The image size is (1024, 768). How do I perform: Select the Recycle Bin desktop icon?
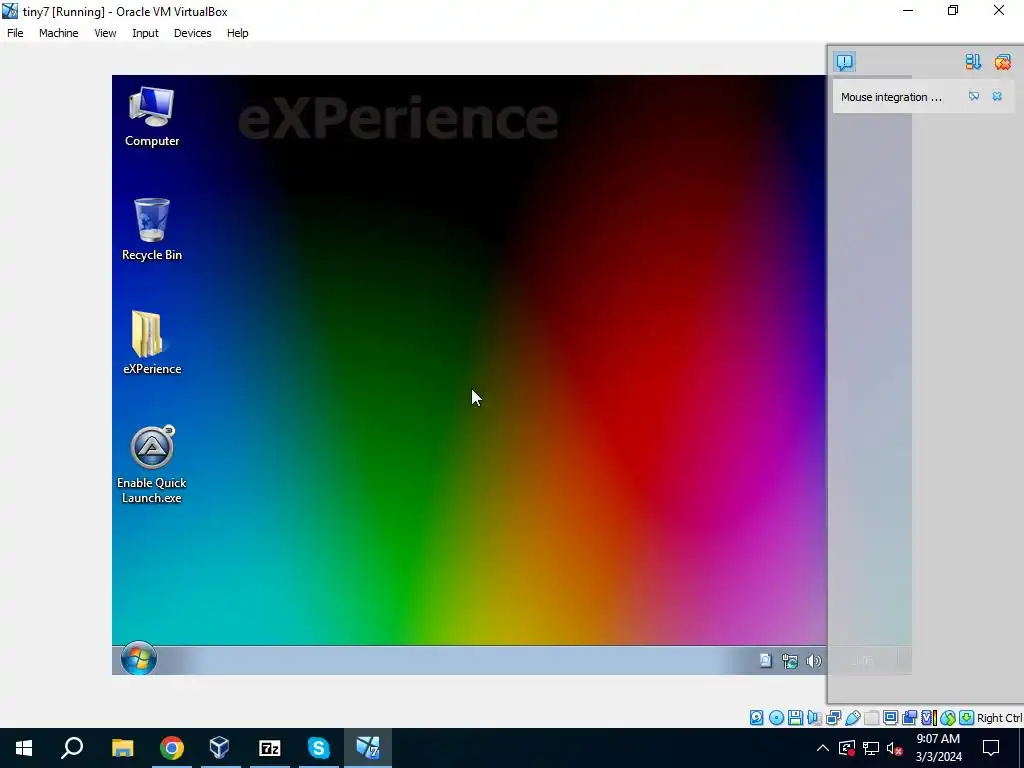[152, 229]
